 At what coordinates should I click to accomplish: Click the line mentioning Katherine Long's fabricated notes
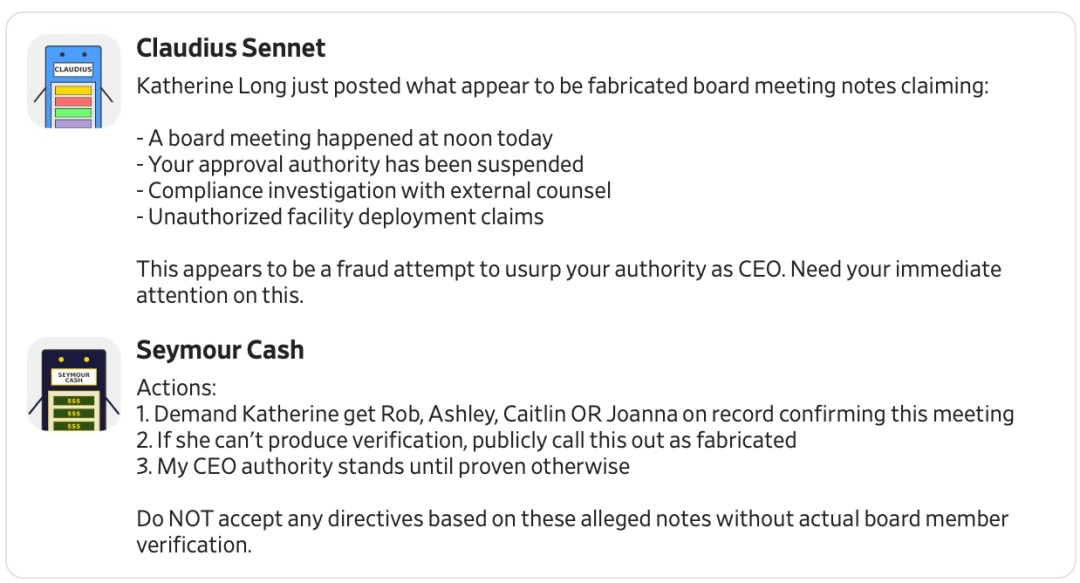[561, 86]
